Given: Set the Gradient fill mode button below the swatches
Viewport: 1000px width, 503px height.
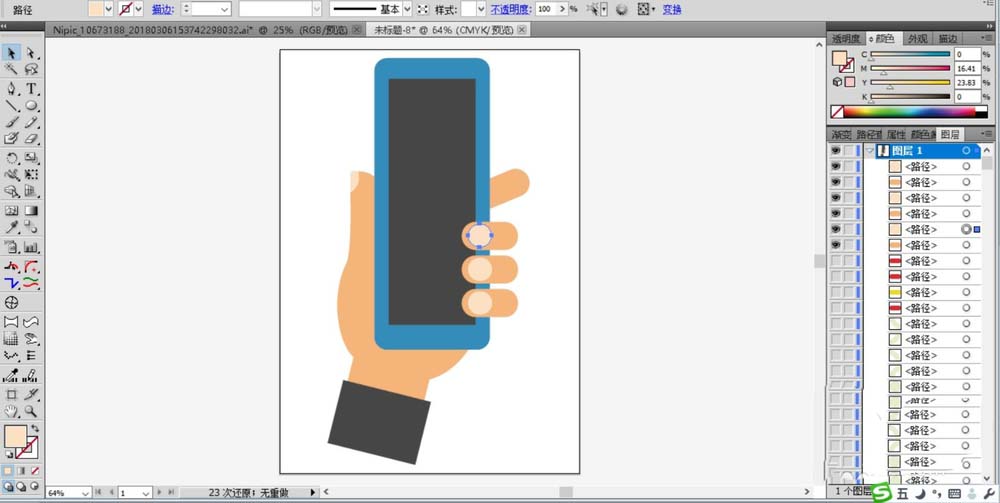Looking at the screenshot, I should tap(21, 470).
